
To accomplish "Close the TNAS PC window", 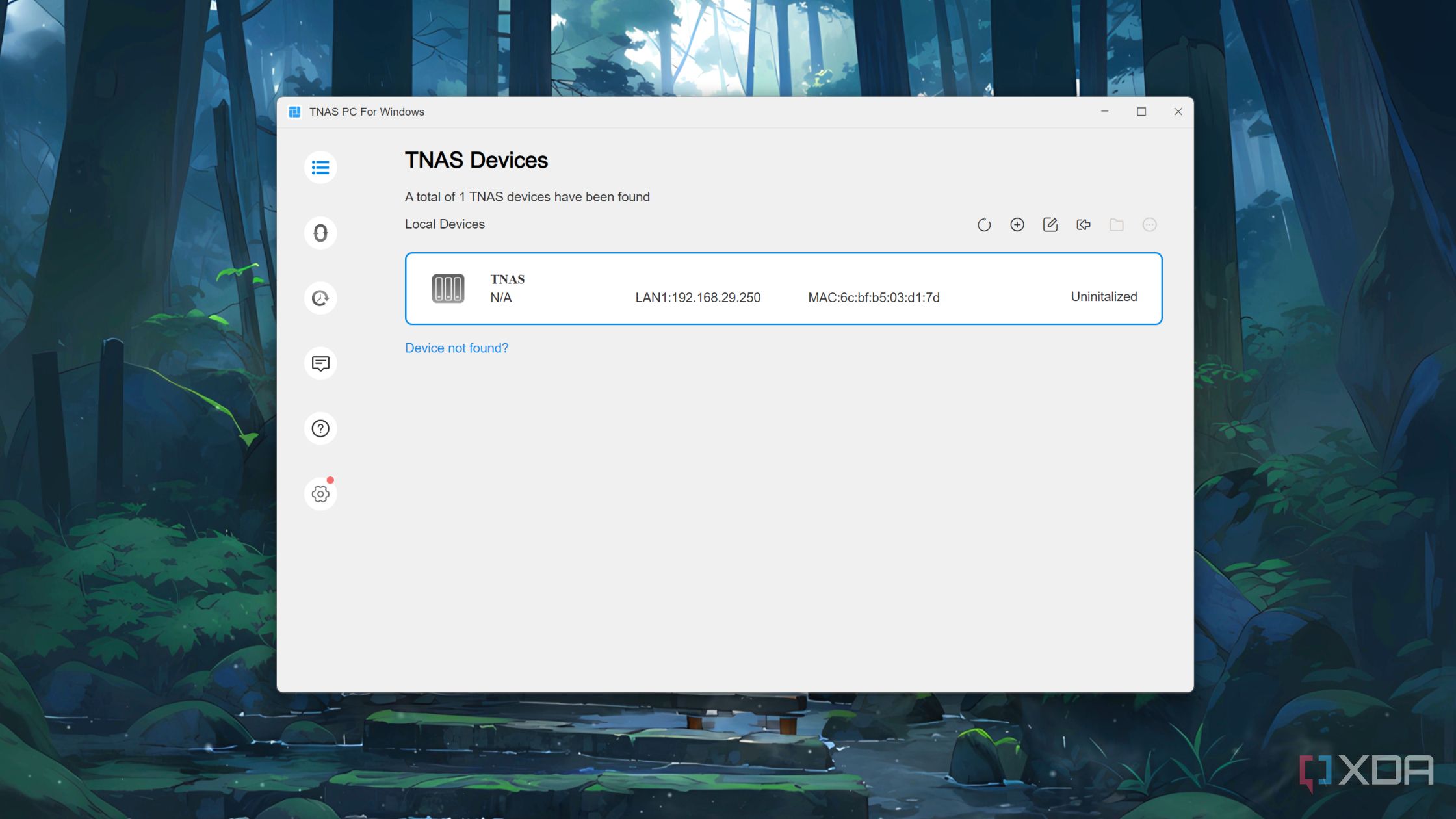I will click(x=1178, y=112).
